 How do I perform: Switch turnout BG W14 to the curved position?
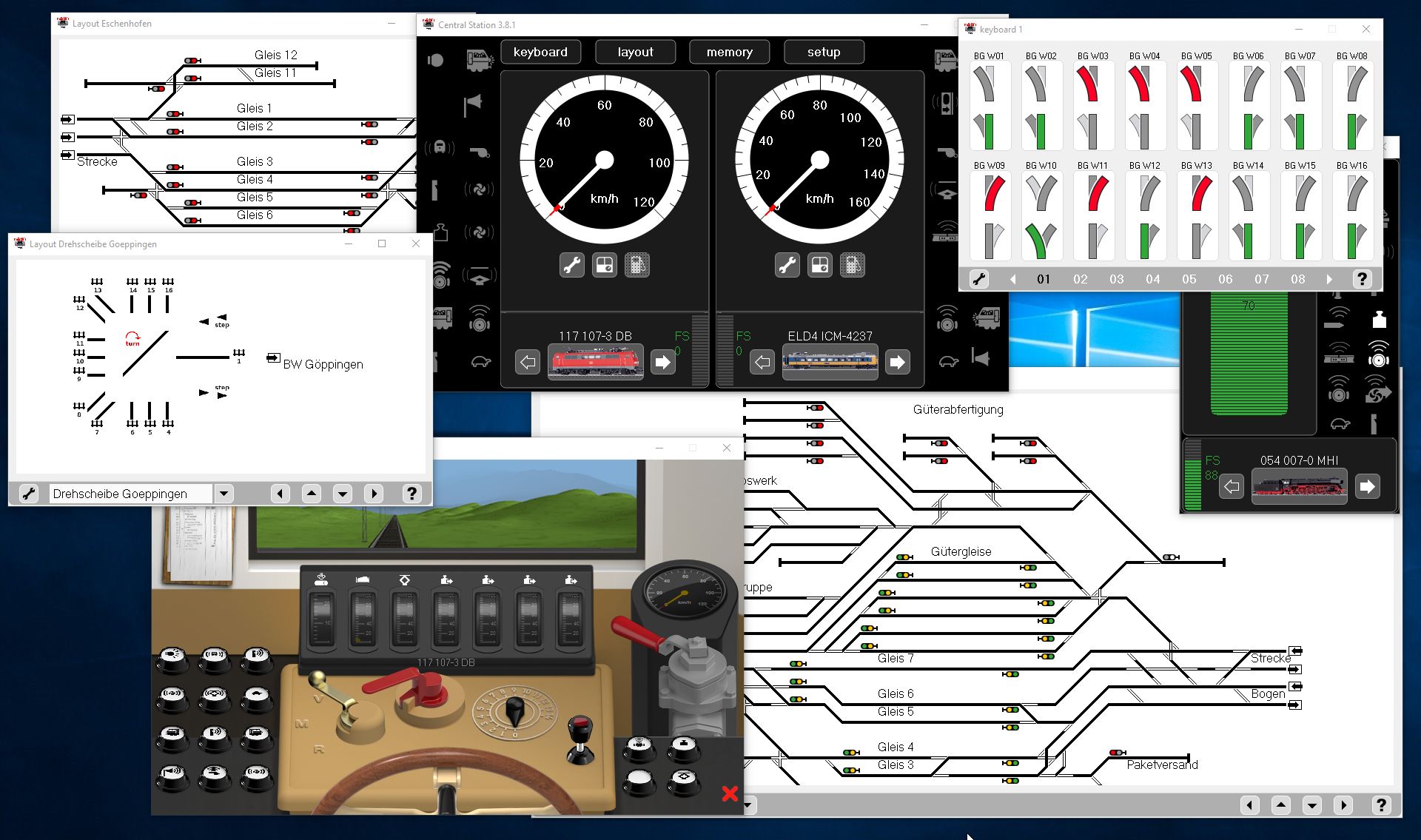tap(1242, 194)
